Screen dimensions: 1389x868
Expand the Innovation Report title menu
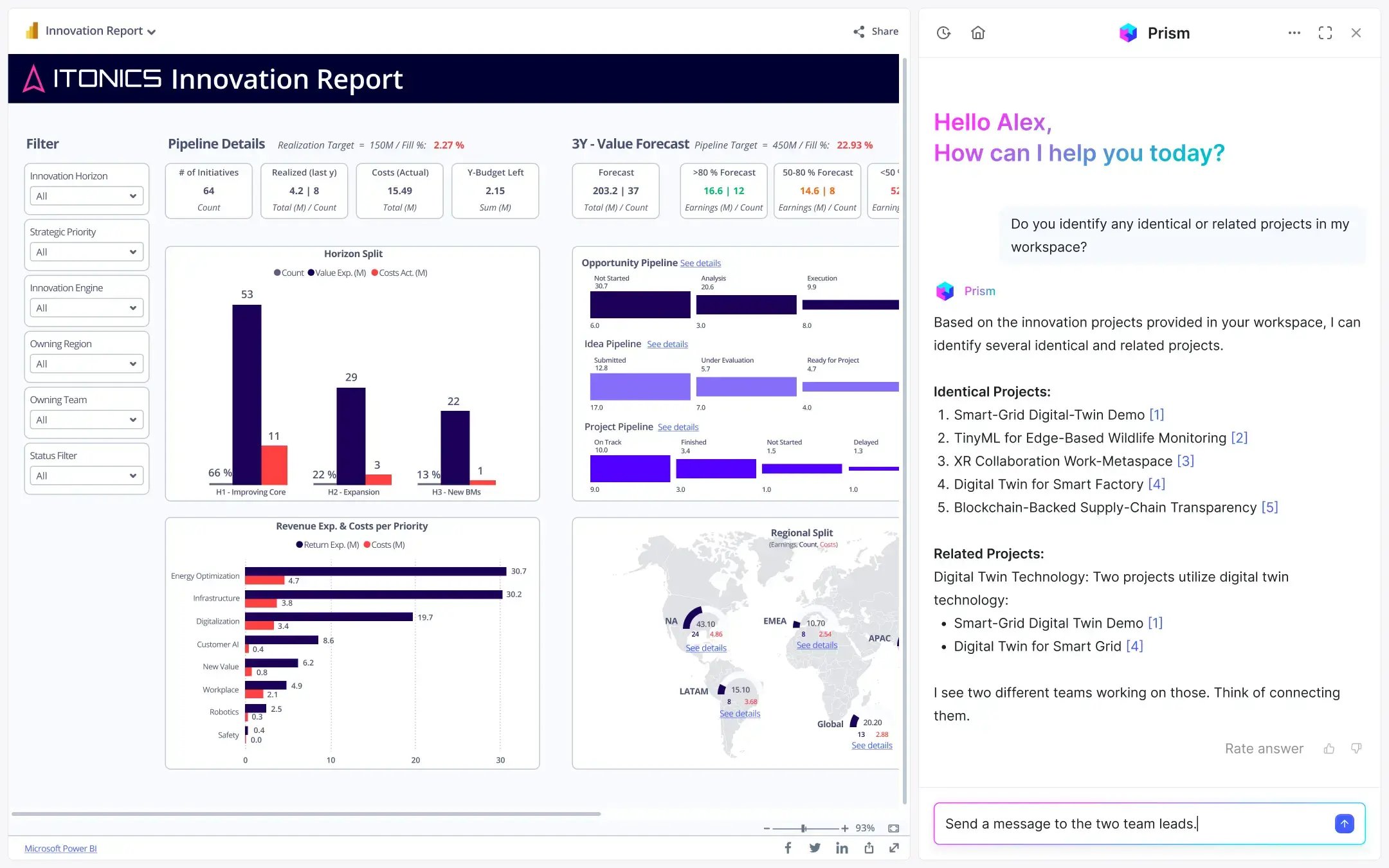tap(152, 31)
